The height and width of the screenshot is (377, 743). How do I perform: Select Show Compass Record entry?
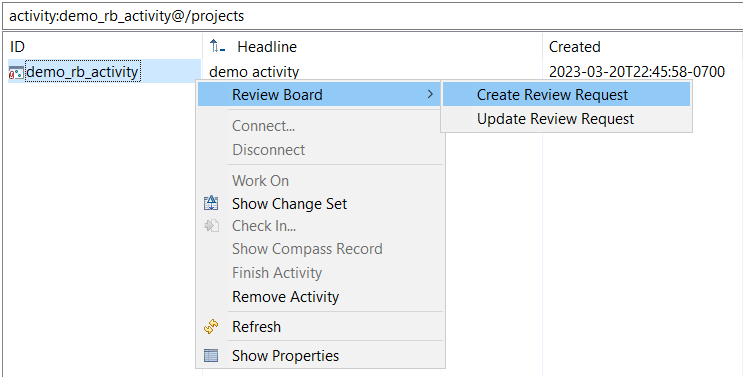(307, 249)
